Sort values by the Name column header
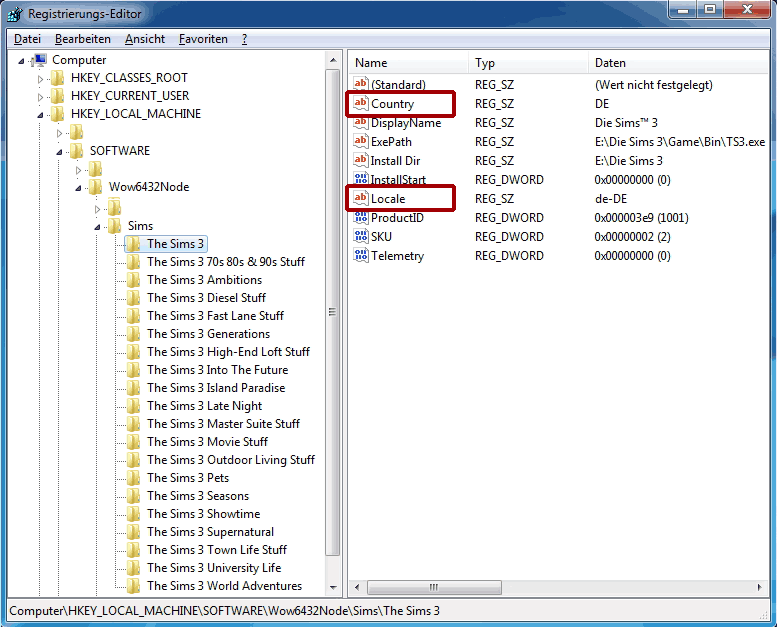 tap(409, 63)
